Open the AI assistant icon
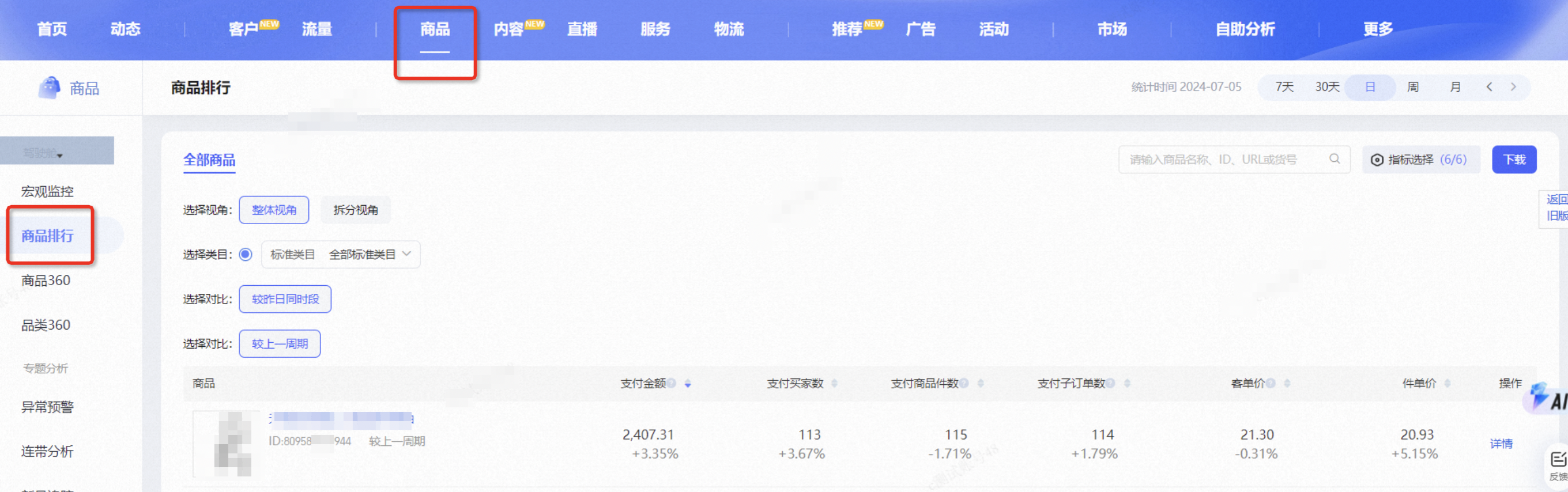Screen dimensions: 1568x492 pos(1546,398)
